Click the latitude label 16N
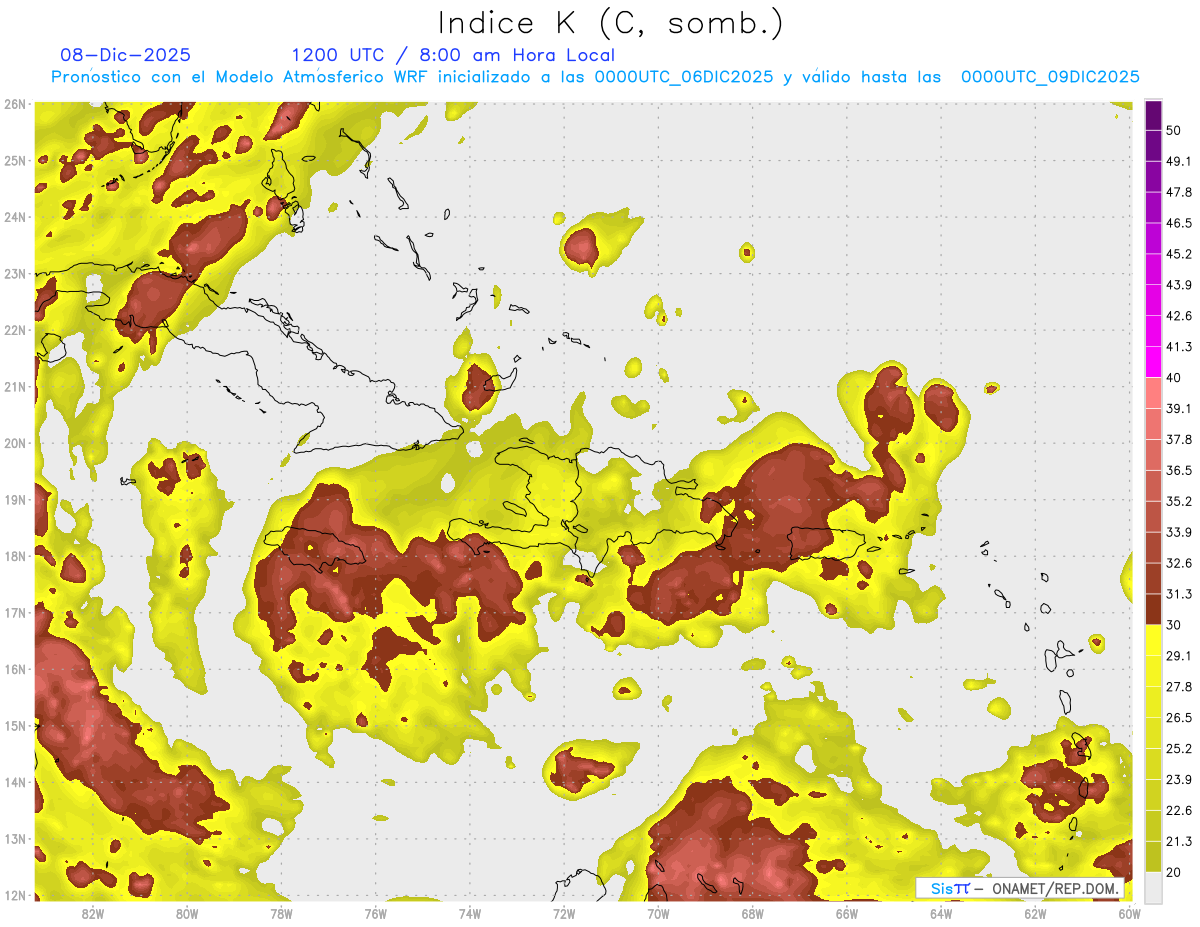Viewport: 1200px width, 927px height. pos(14,669)
